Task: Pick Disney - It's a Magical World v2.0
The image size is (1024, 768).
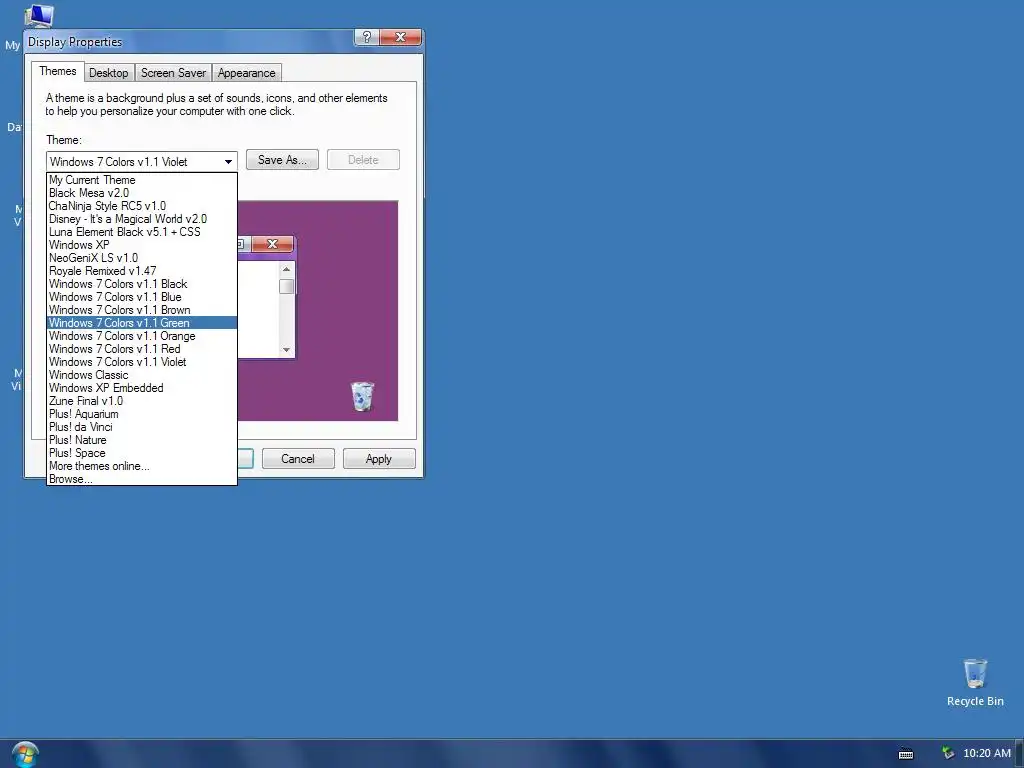Action: [x=142, y=219]
